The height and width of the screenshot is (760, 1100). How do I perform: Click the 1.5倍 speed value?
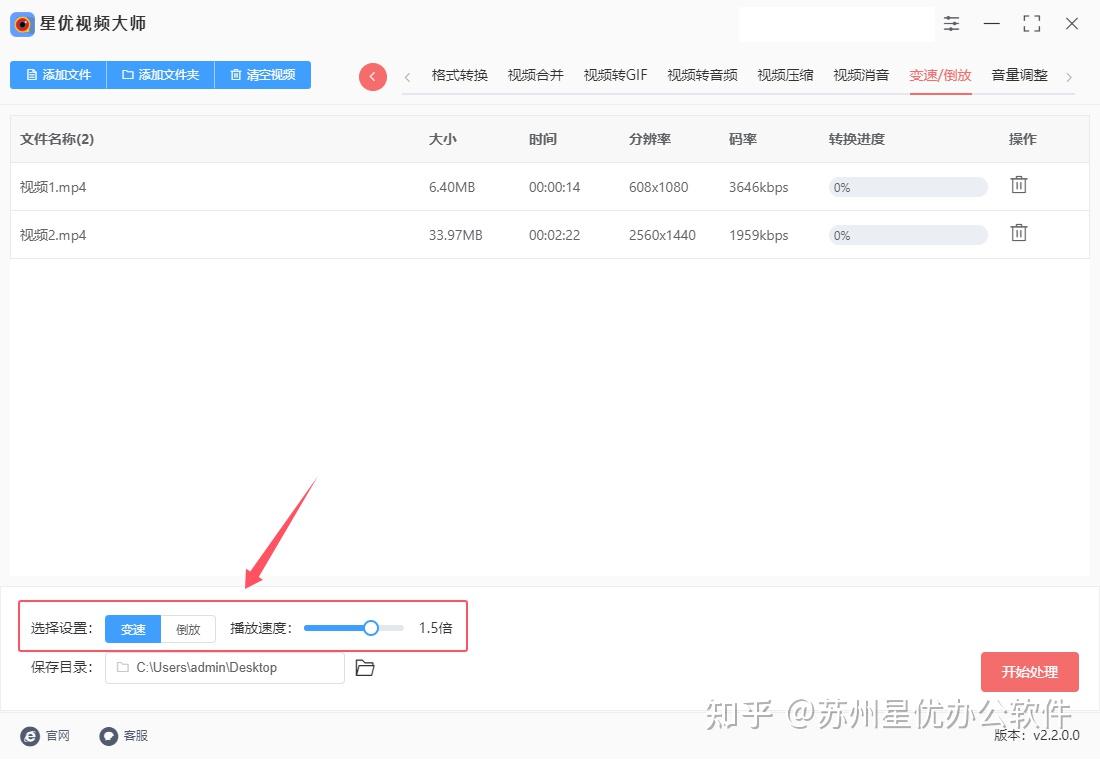click(436, 628)
